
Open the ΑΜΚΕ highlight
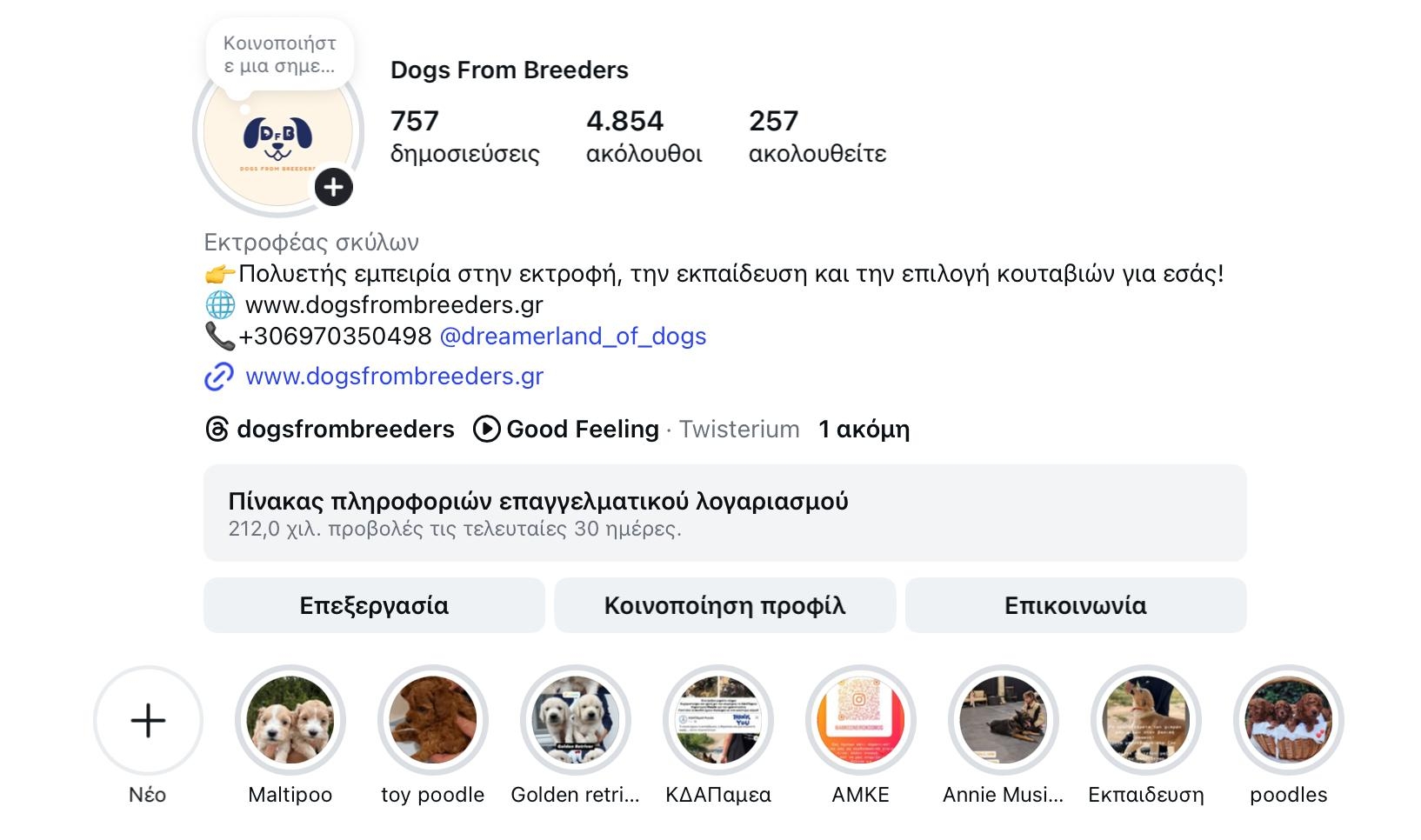click(x=861, y=720)
